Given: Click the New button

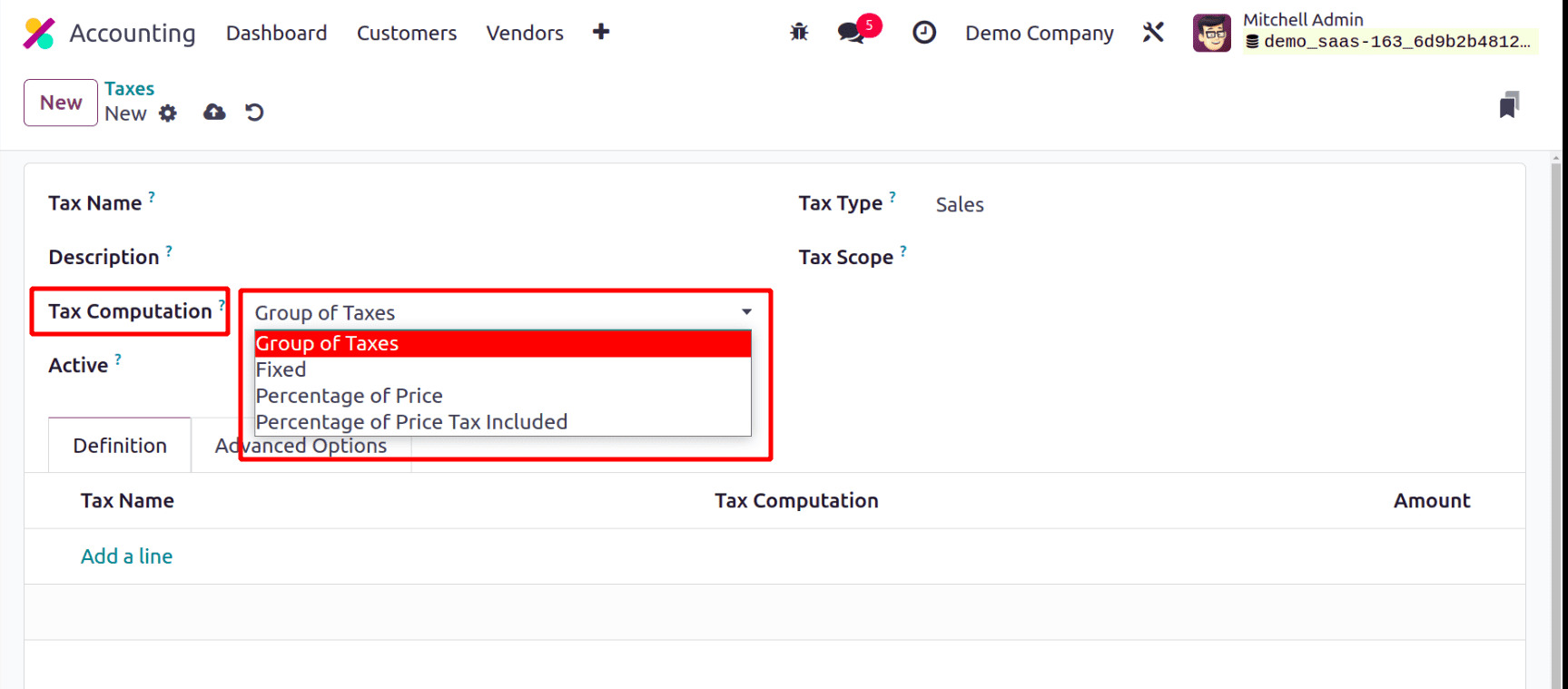Looking at the screenshot, I should 61,103.
